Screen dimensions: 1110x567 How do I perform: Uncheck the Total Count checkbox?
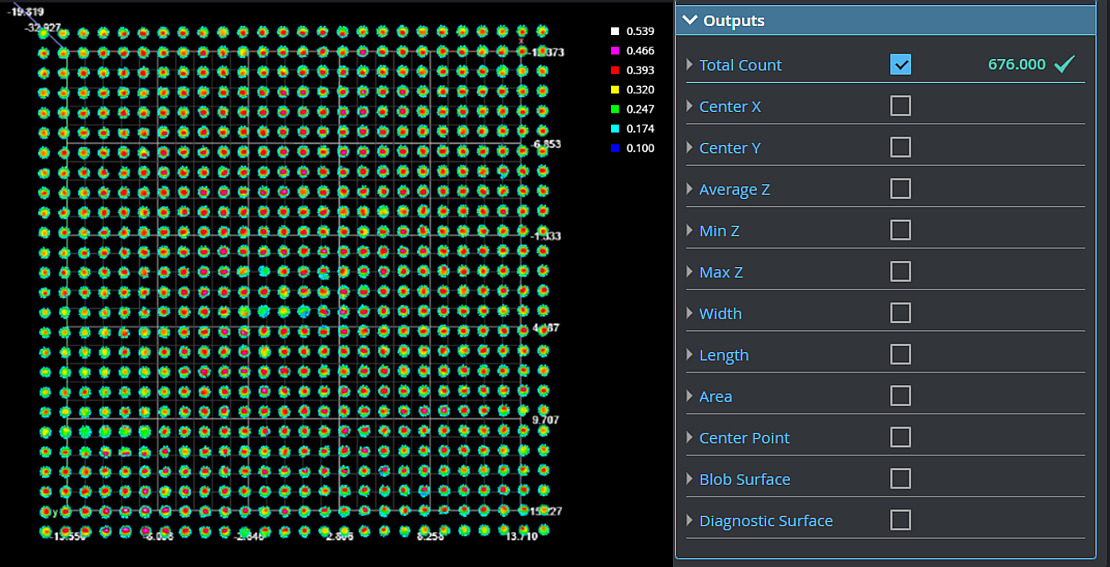(900, 65)
